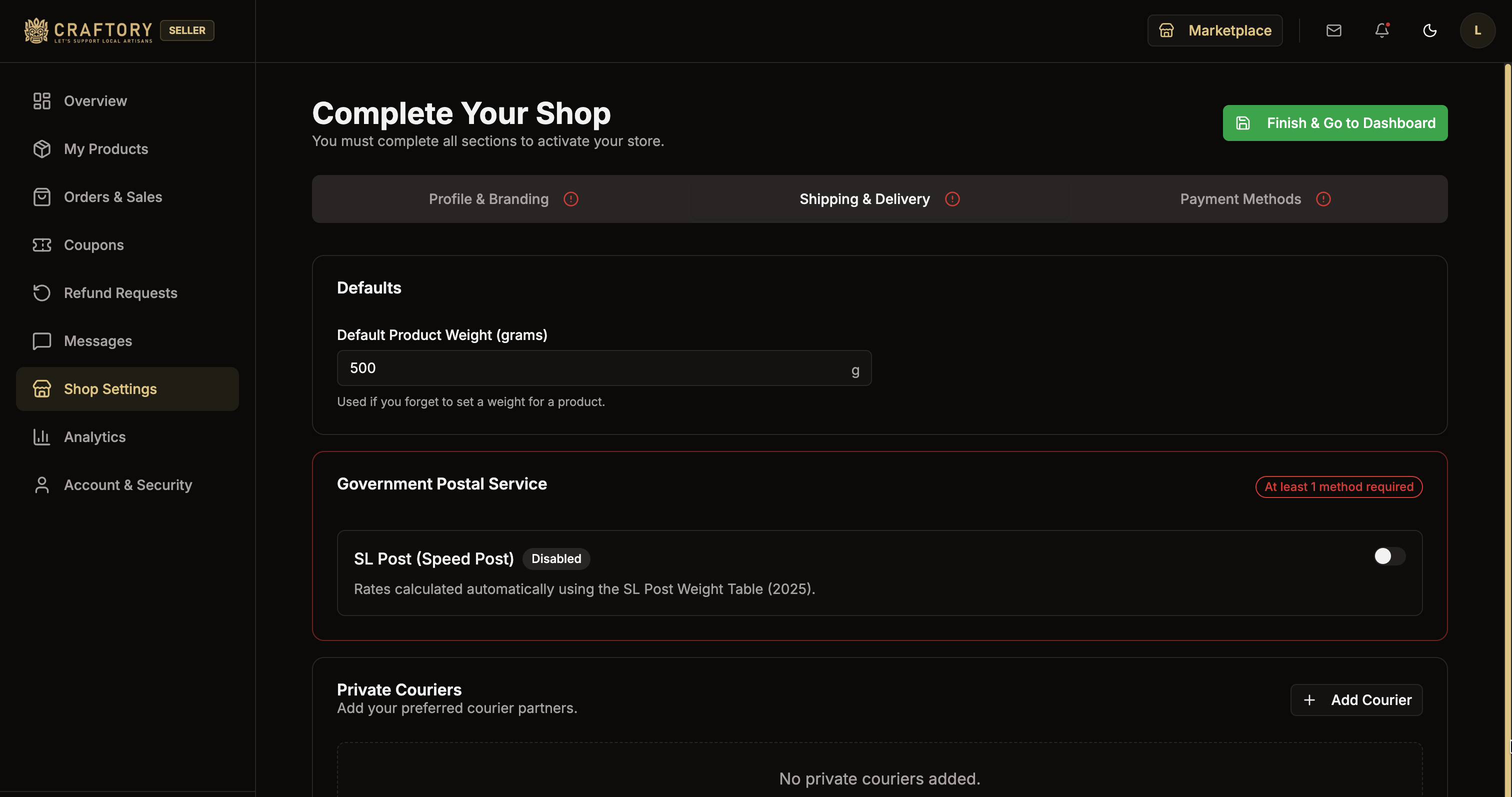Image resolution: width=1512 pixels, height=797 pixels.
Task: Click the At least 1 method required badge
Action: [x=1338, y=486]
